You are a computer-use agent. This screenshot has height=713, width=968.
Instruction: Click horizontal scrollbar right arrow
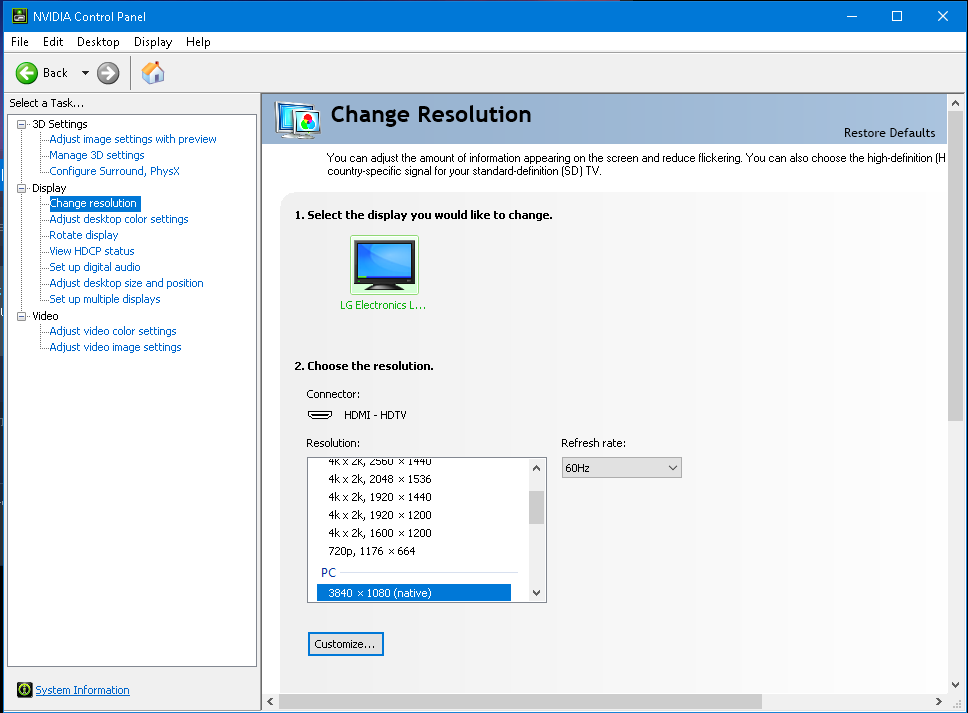(x=939, y=701)
